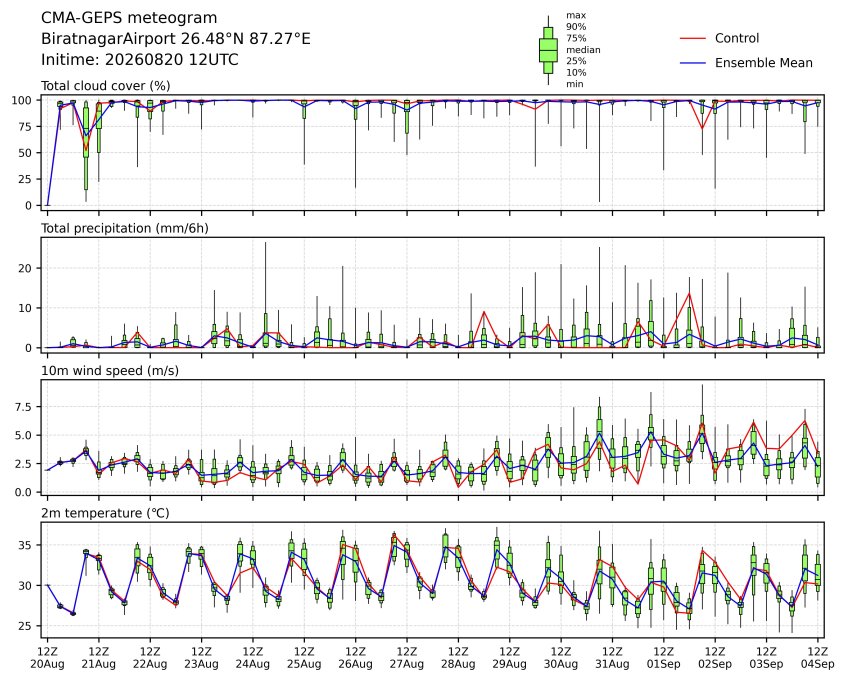The height and width of the screenshot is (681, 846).
Task: Click the '10%' legend label
Action: (576, 72)
